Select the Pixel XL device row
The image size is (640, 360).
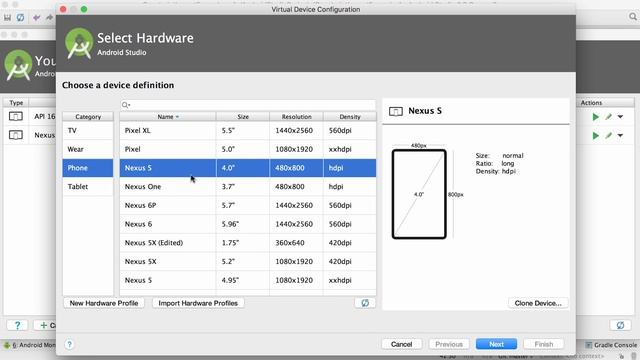click(x=248, y=131)
